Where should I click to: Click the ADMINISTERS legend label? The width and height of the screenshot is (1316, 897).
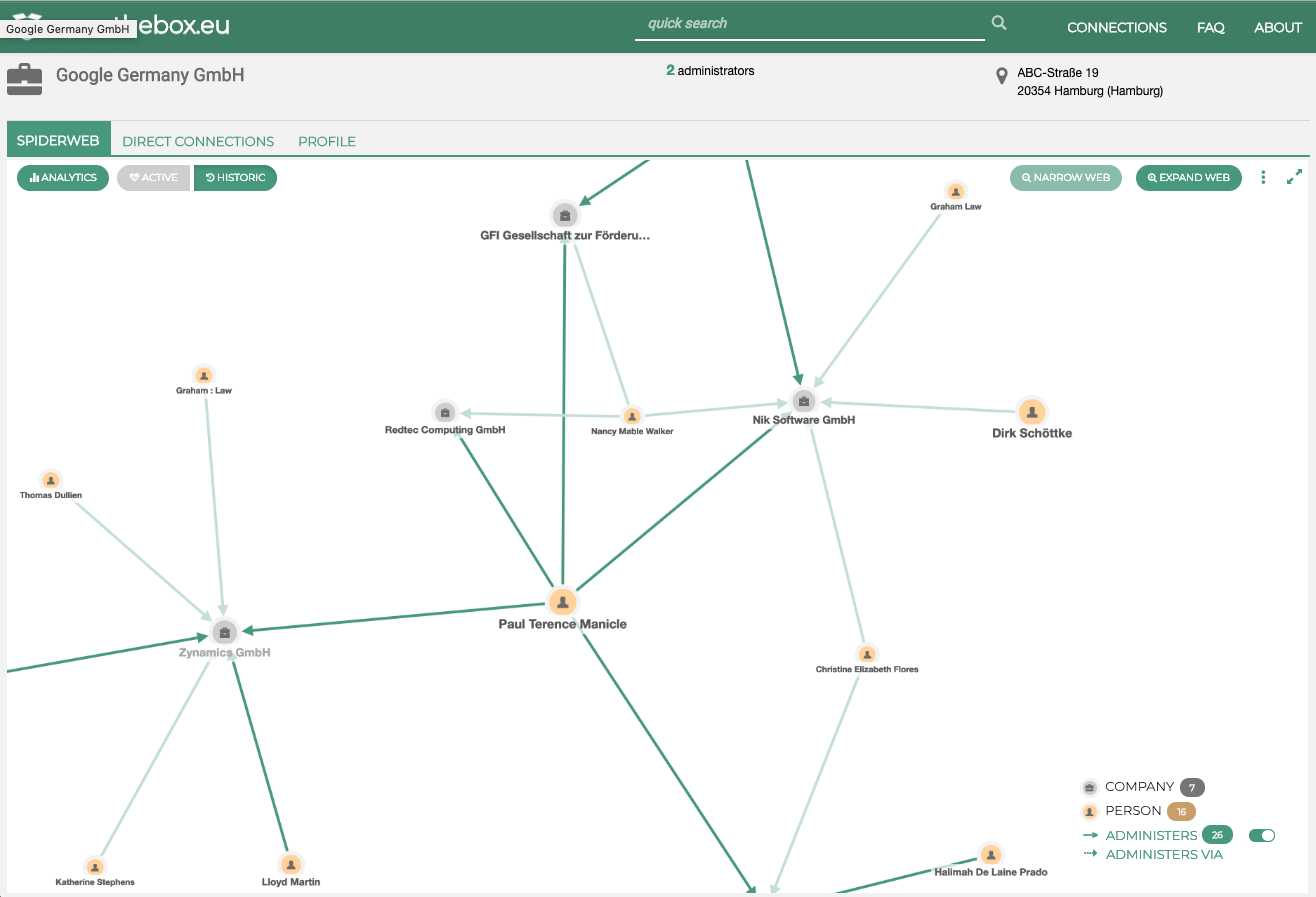[x=1151, y=835]
